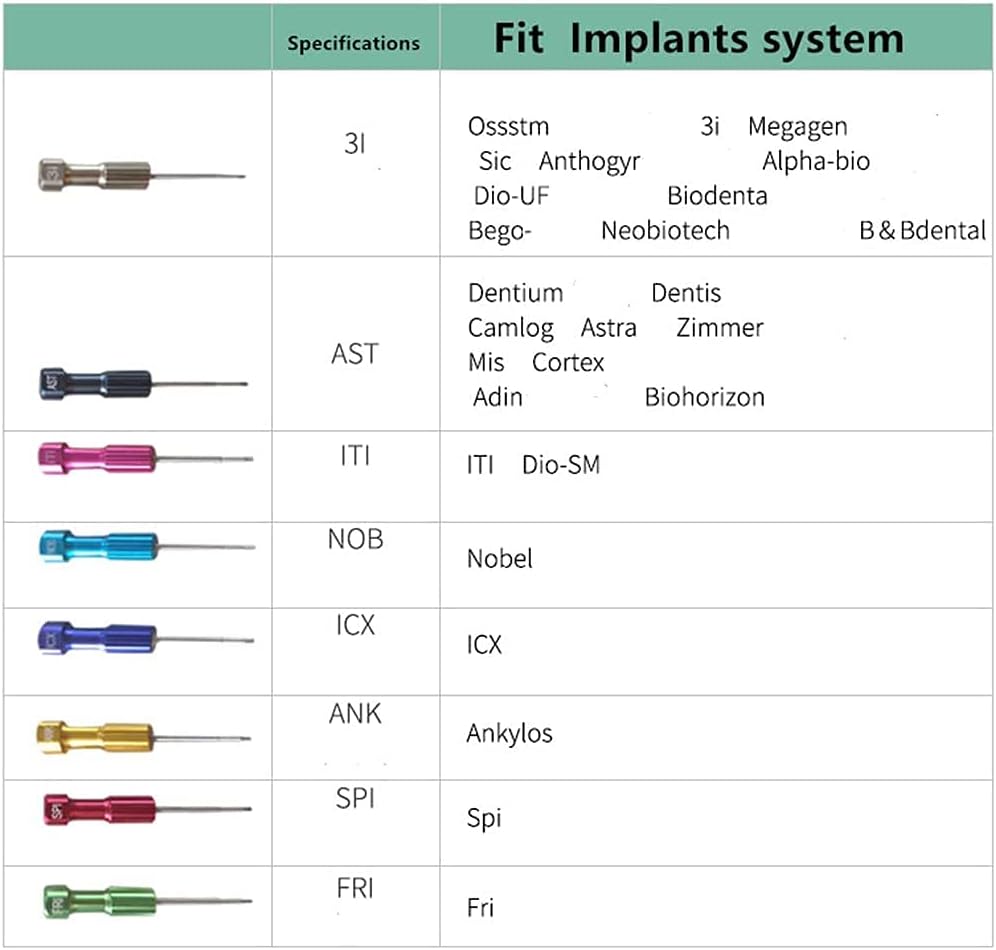Select the Dio-SM text entry
Image resolution: width=996 pixels, height=950 pixels.
560,465
